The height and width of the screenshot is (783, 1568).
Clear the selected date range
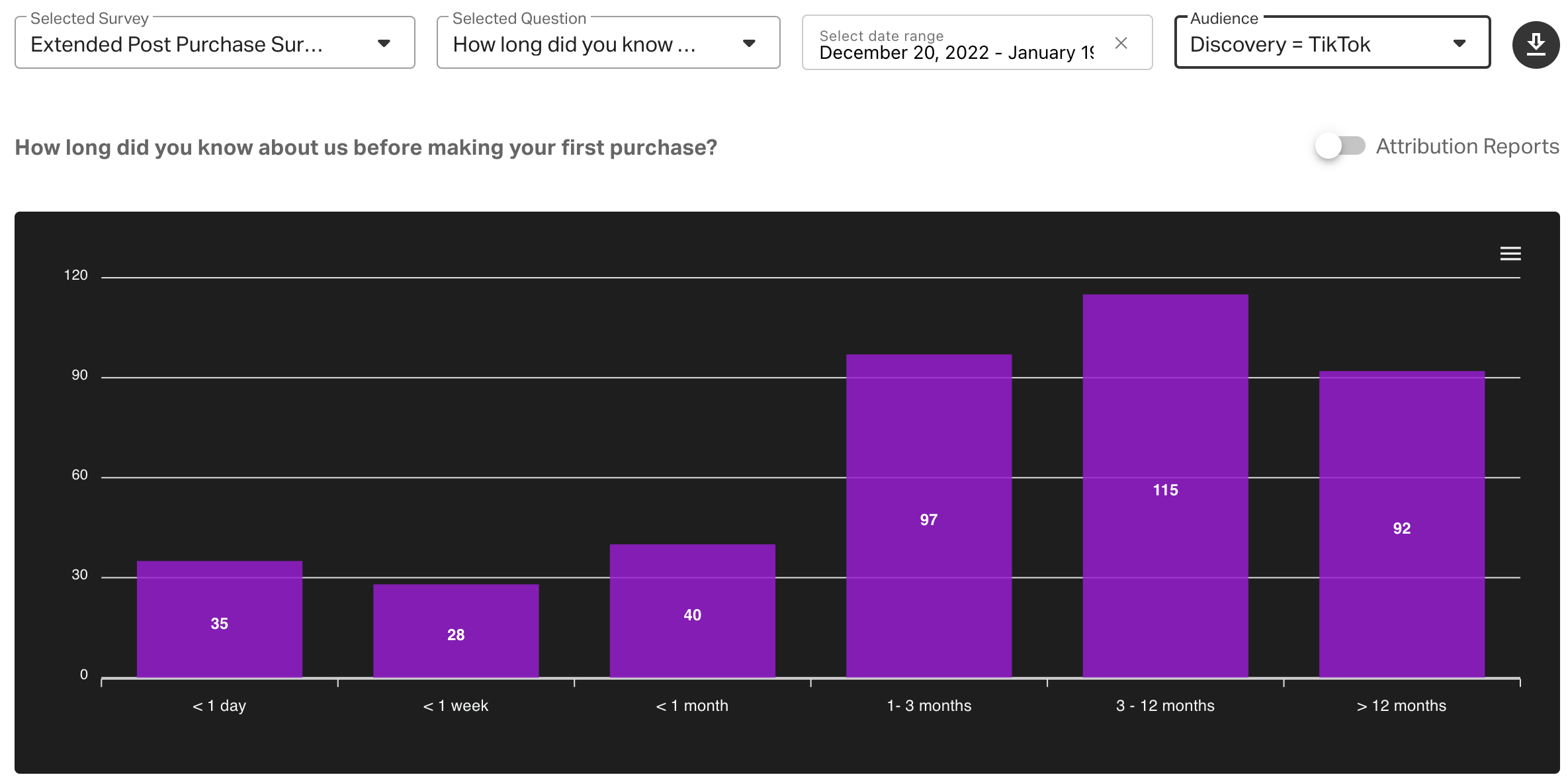pyautogui.click(x=1121, y=44)
